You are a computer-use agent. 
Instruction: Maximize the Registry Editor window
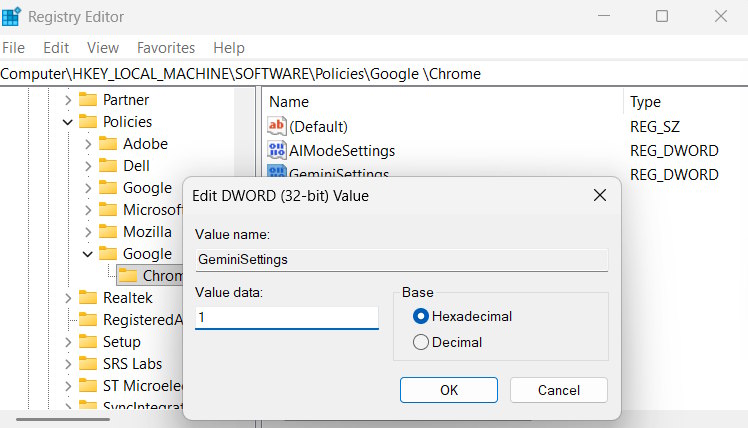point(662,16)
